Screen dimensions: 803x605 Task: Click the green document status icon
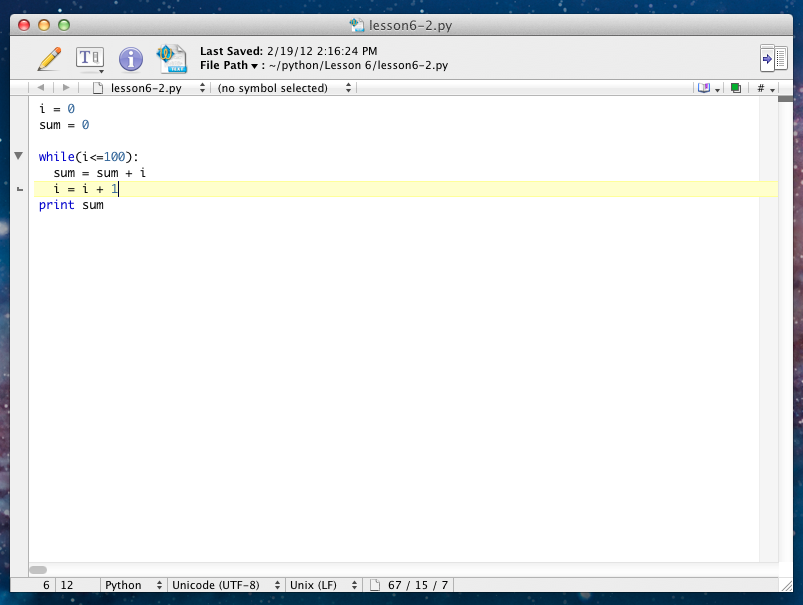735,88
